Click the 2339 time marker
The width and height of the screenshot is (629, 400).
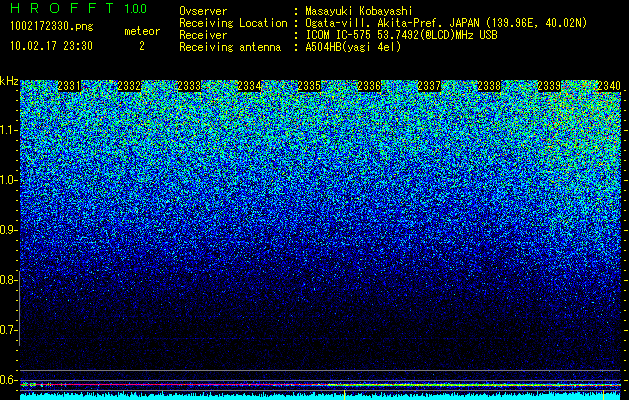549,86
